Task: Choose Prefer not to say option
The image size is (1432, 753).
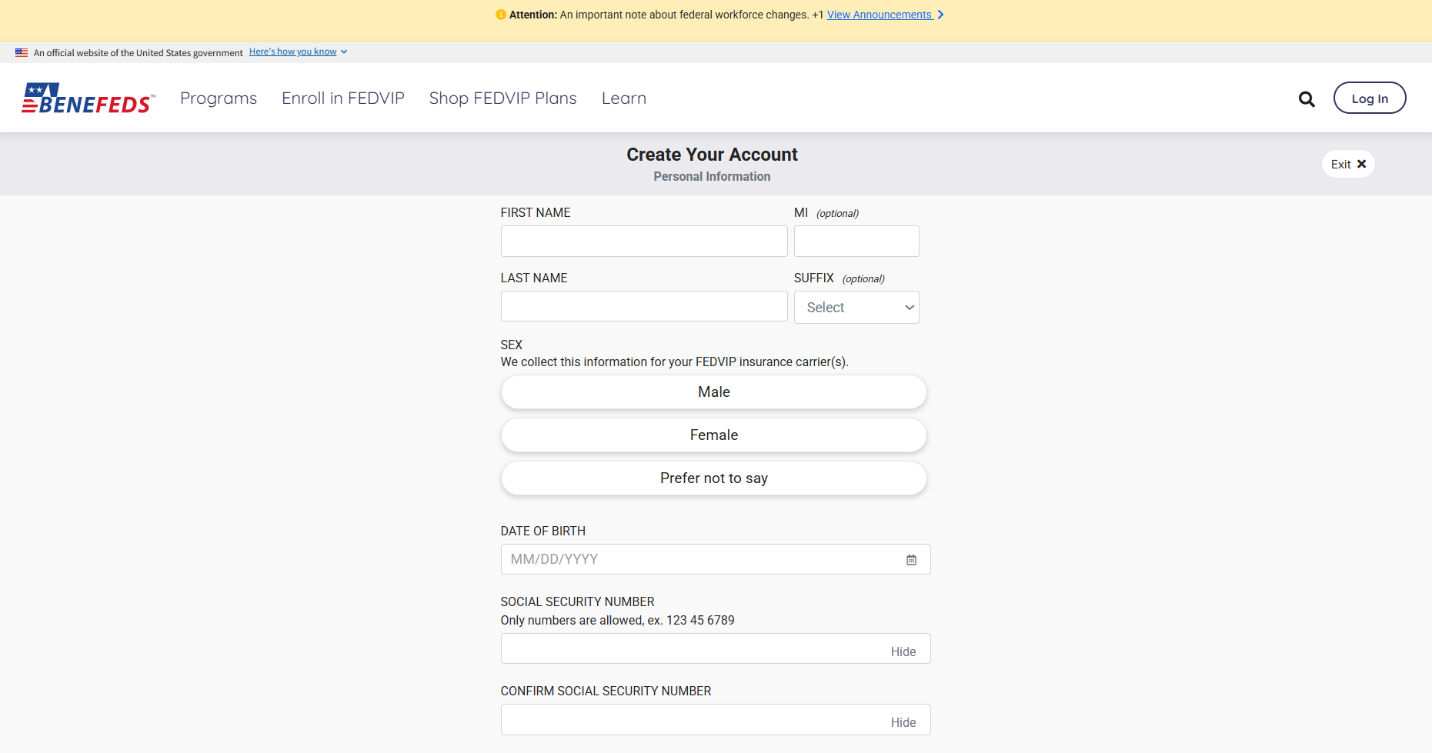Action: [713, 478]
